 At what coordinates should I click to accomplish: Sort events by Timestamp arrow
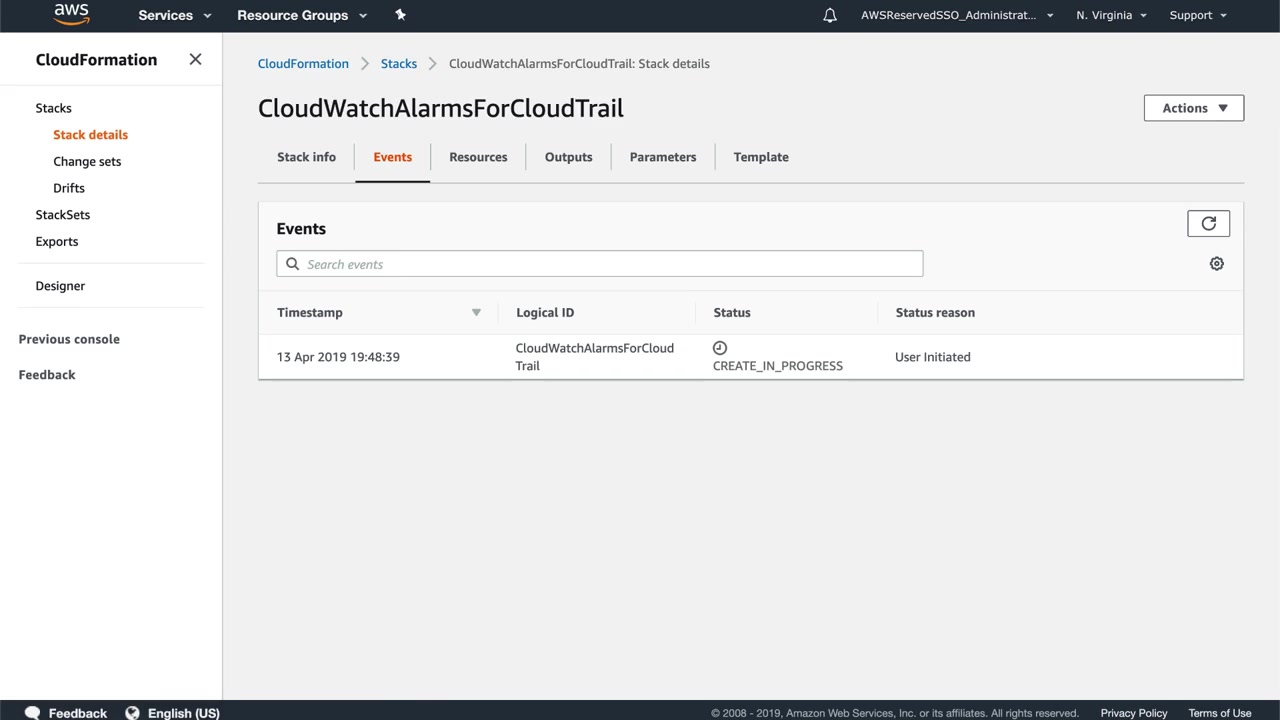476,313
